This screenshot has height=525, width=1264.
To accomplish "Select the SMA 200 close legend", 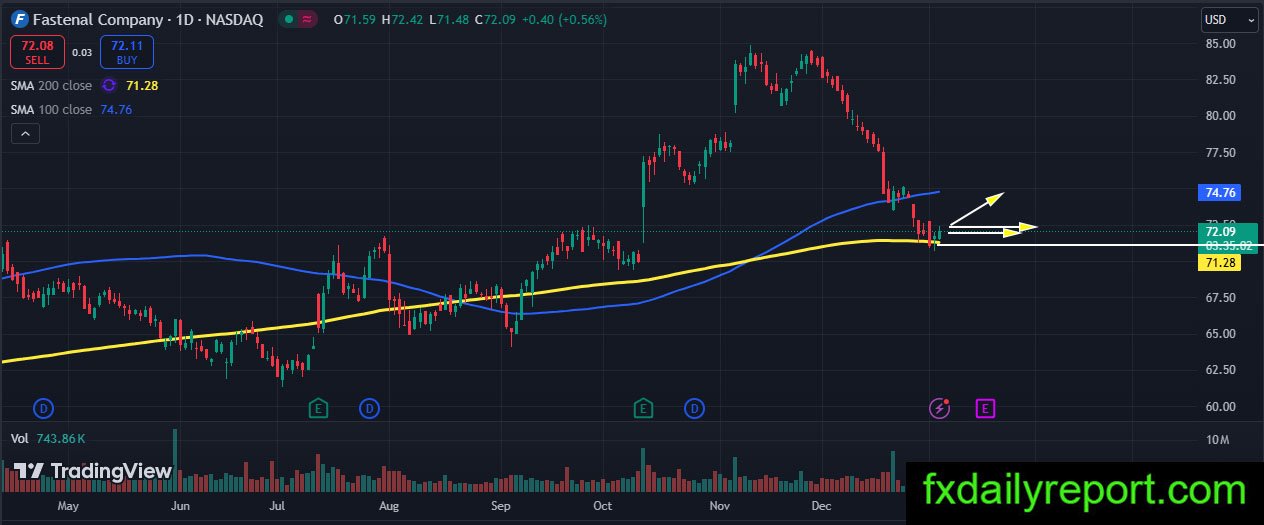I will (51, 86).
